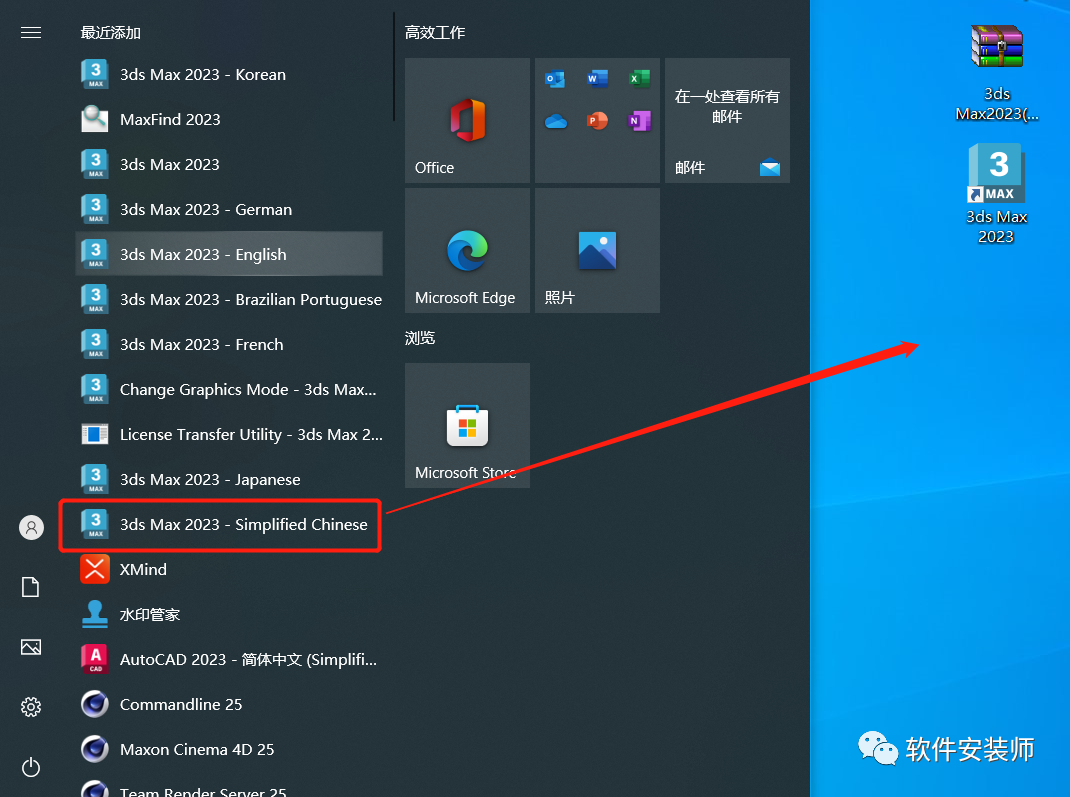Open the plain '3ds Max 2023' entry
Image resolution: width=1070 pixels, height=797 pixels.
(229, 164)
